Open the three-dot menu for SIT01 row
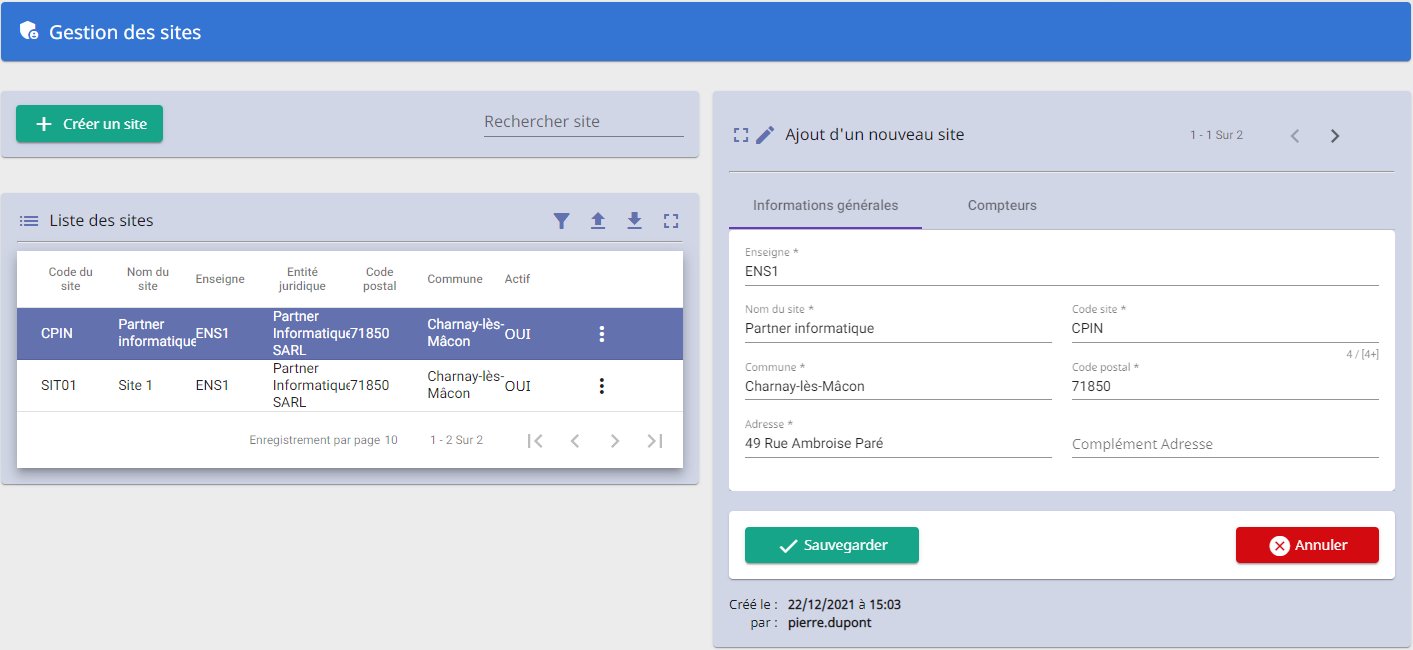Viewport: 1413px width, 650px height. click(601, 386)
